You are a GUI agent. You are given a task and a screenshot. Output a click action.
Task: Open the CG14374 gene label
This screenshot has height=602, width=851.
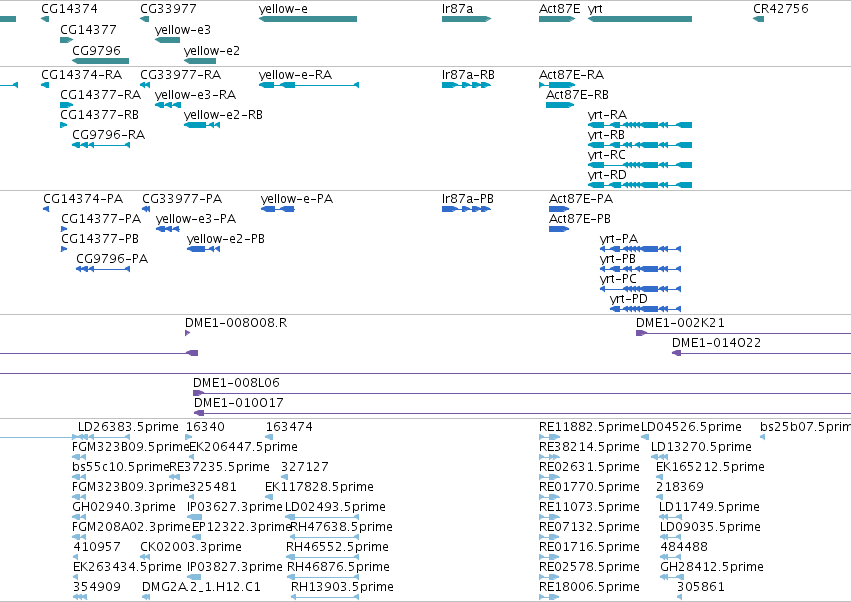coord(69,9)
